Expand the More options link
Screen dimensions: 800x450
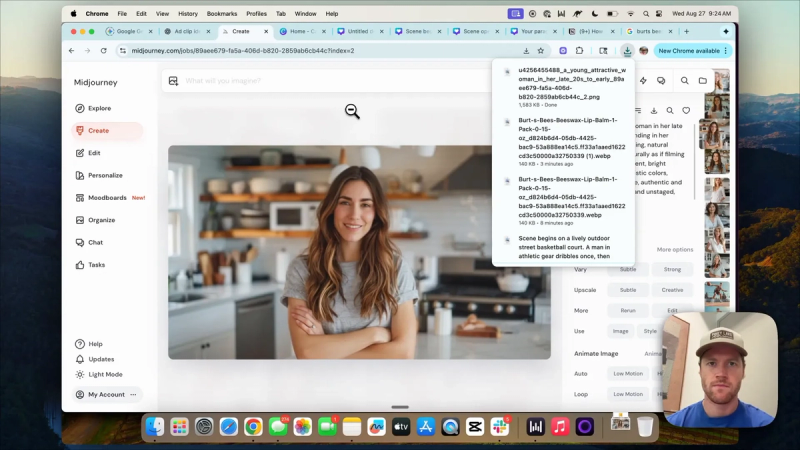(x=674, y=249)
